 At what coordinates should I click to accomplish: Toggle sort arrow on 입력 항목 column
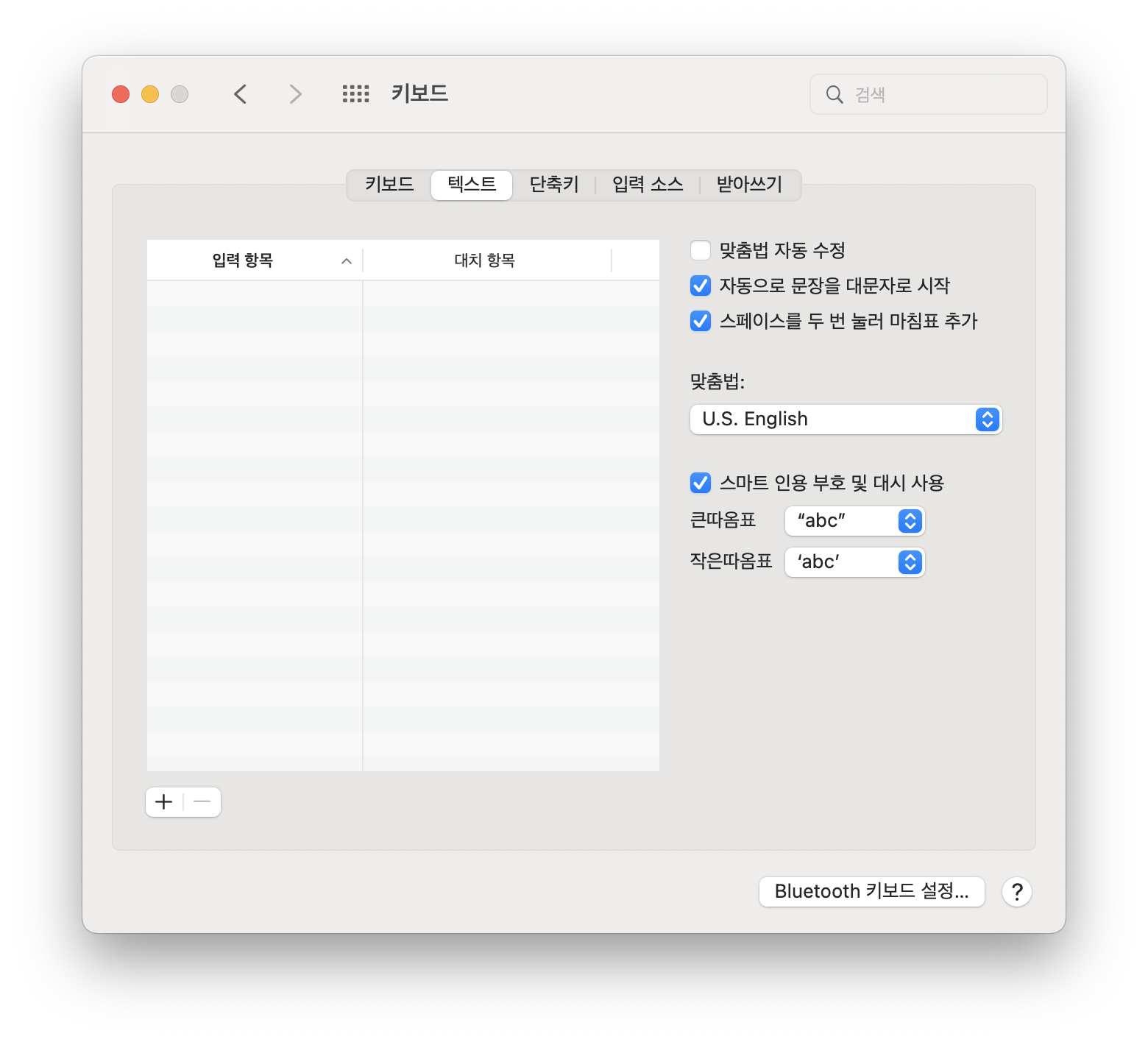click(x=347, y=261)
